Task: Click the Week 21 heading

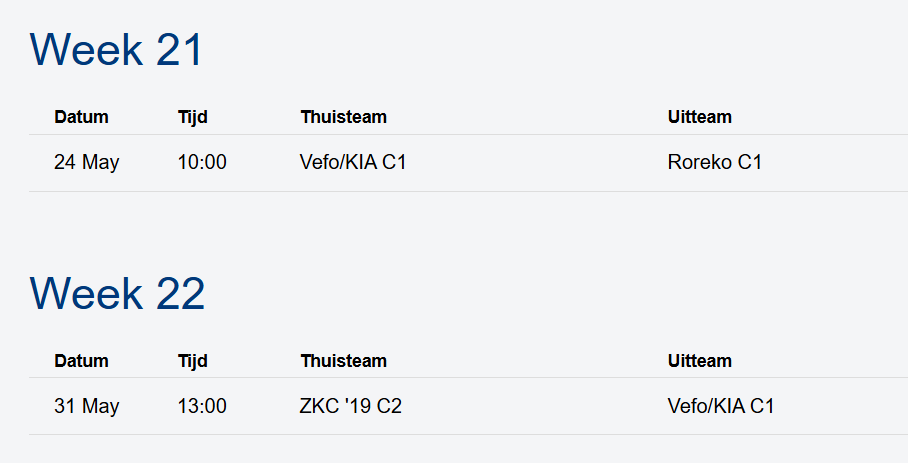Action: (116, 50)
